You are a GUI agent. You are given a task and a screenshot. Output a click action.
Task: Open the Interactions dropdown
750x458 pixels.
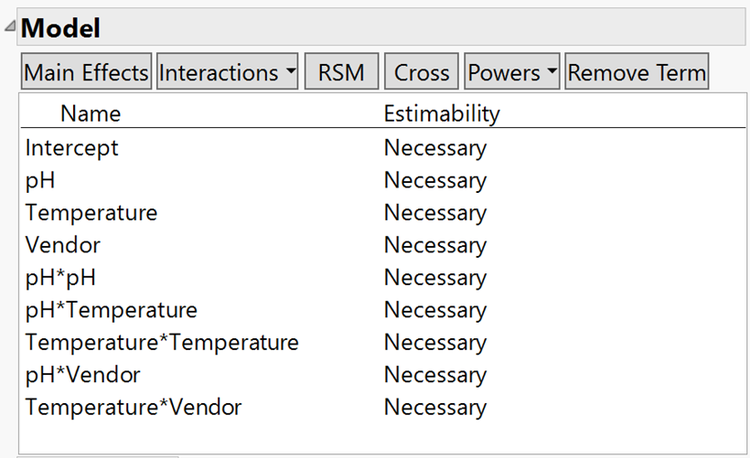[227, 73]
